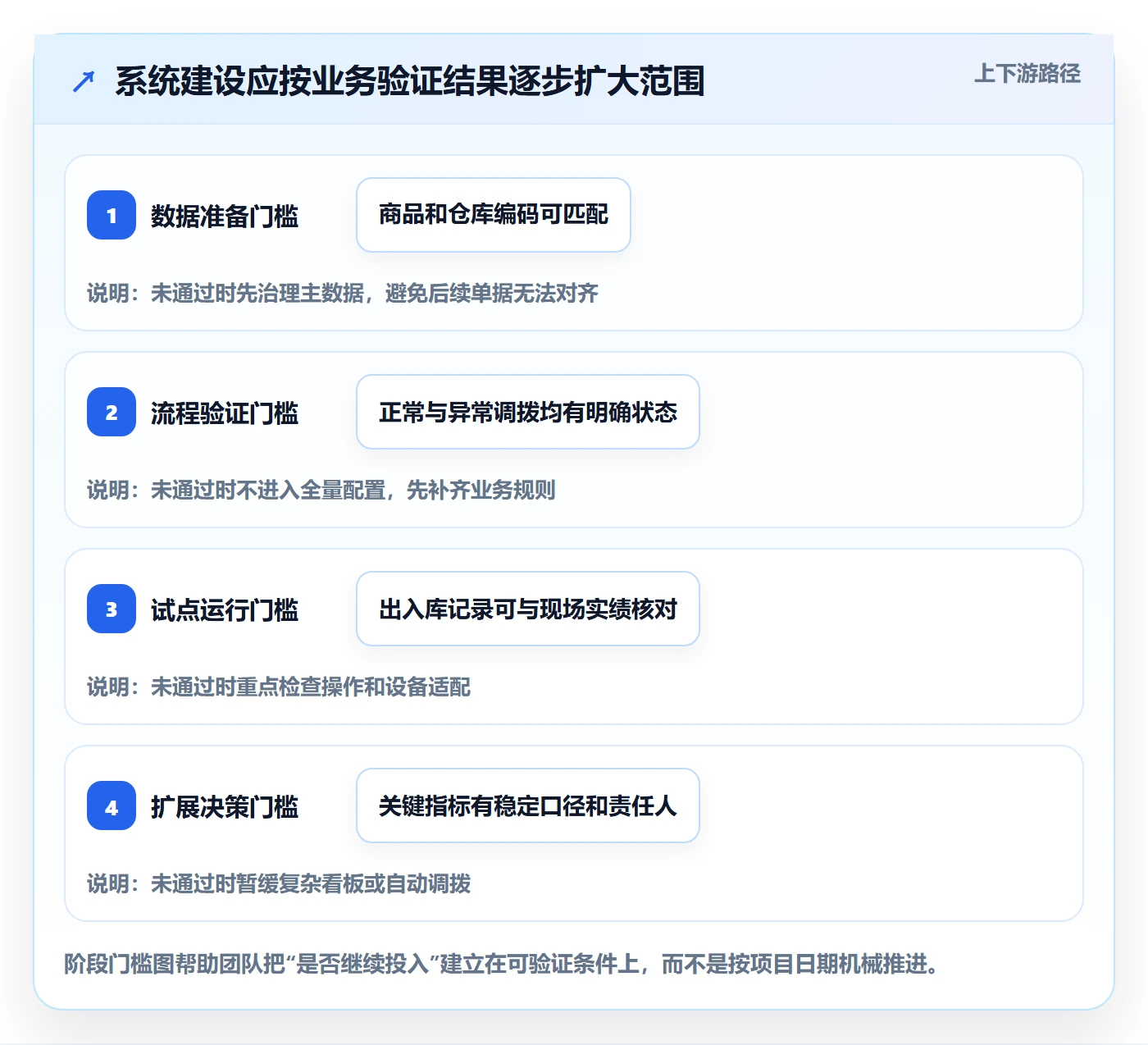Click the blue arrow icon beside the title

click(x=84, y=81)
